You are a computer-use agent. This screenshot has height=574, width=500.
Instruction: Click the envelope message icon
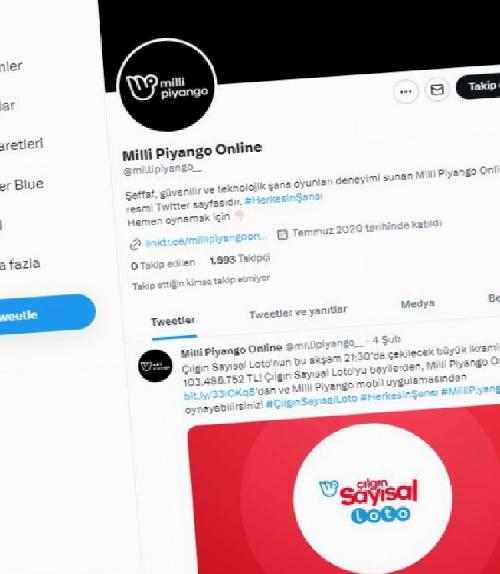point(437,90)
